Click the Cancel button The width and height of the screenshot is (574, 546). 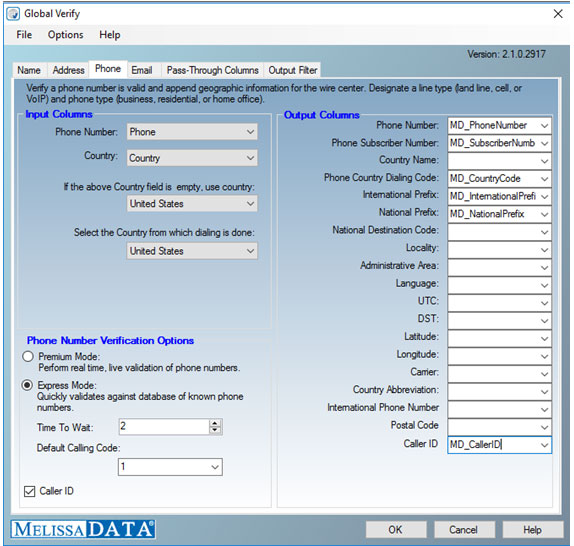coord(464,530)
